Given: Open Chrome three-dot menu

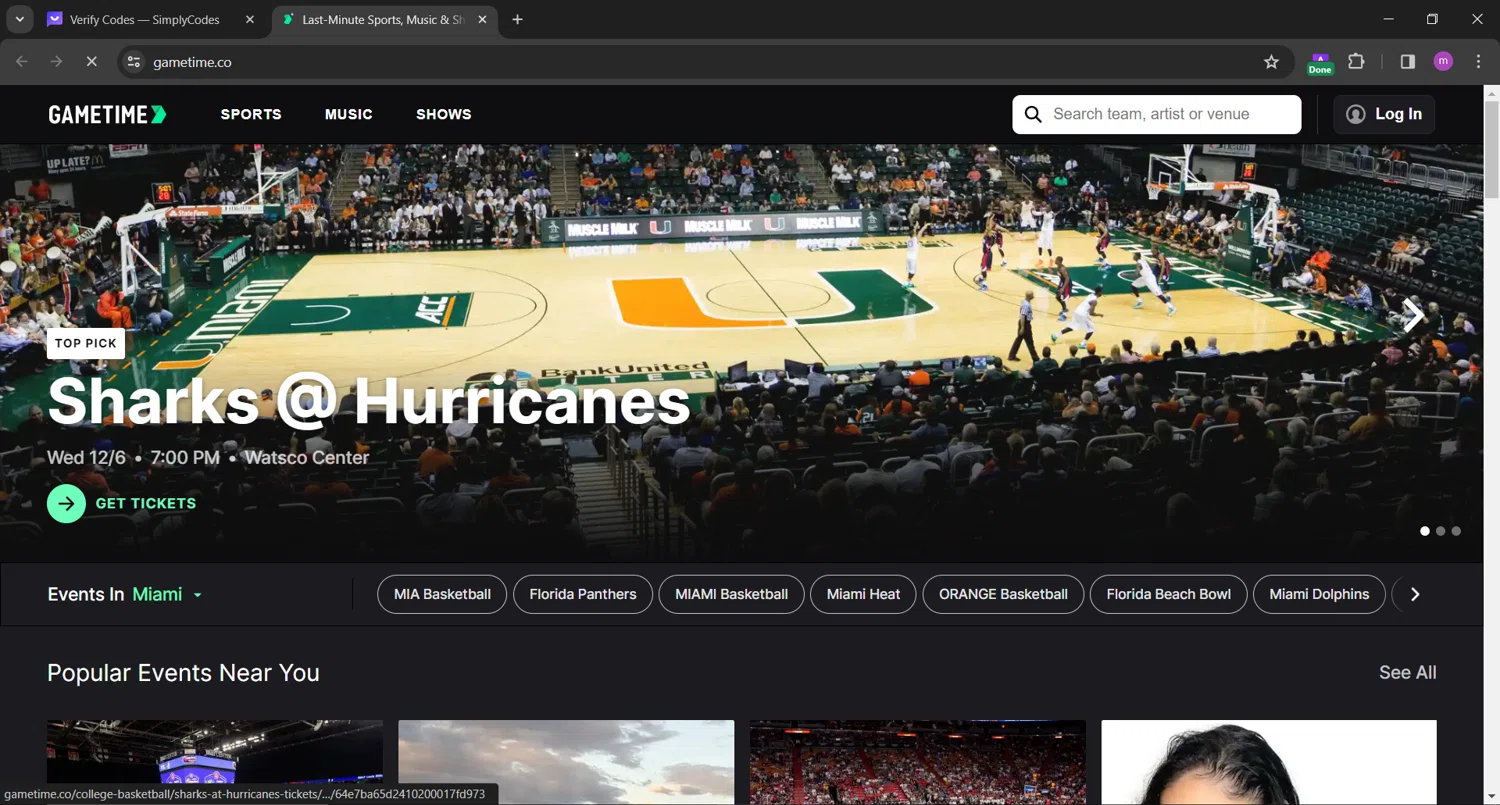Looking at the screenshot, I should (x=1478, y=62).
